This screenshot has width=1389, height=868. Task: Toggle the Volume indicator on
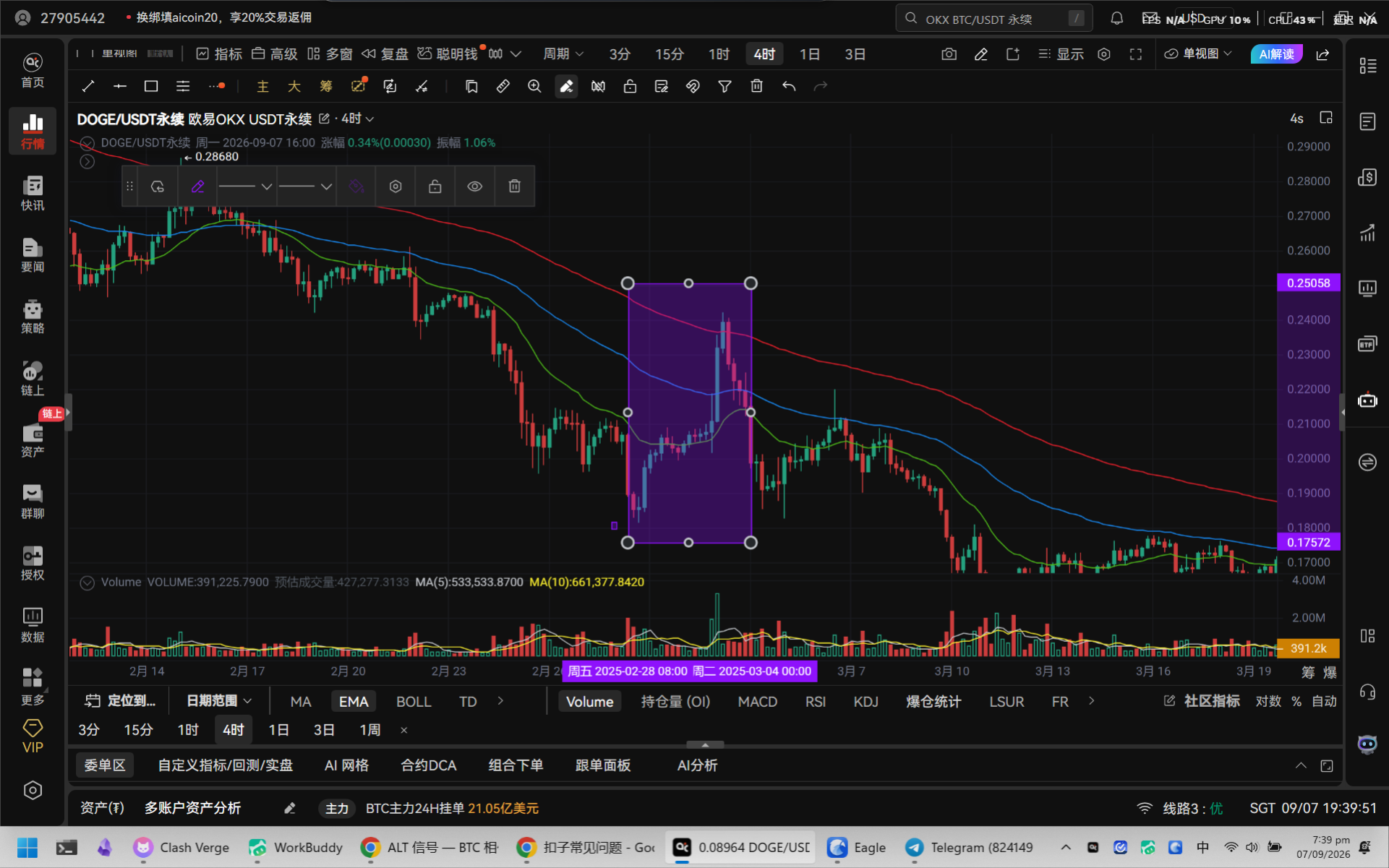(x=589, y=701)
